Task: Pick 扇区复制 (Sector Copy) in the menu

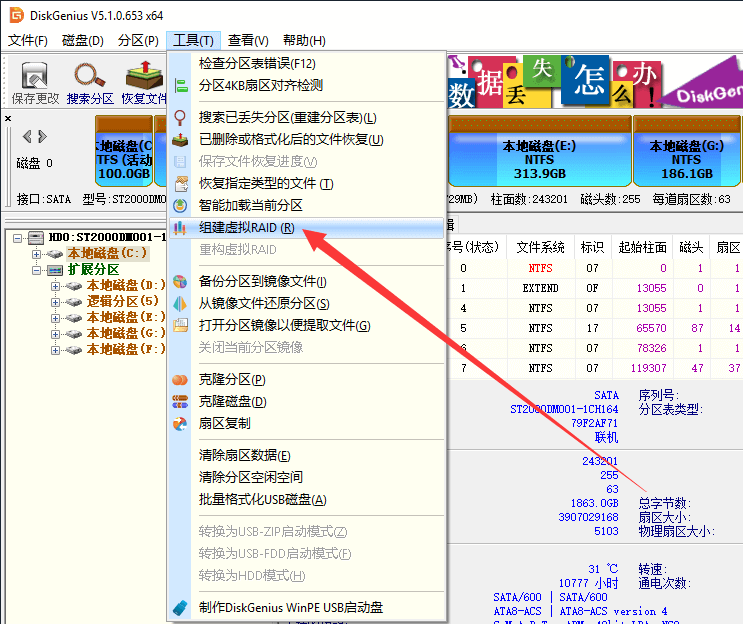Action: [x=225, y=423]
